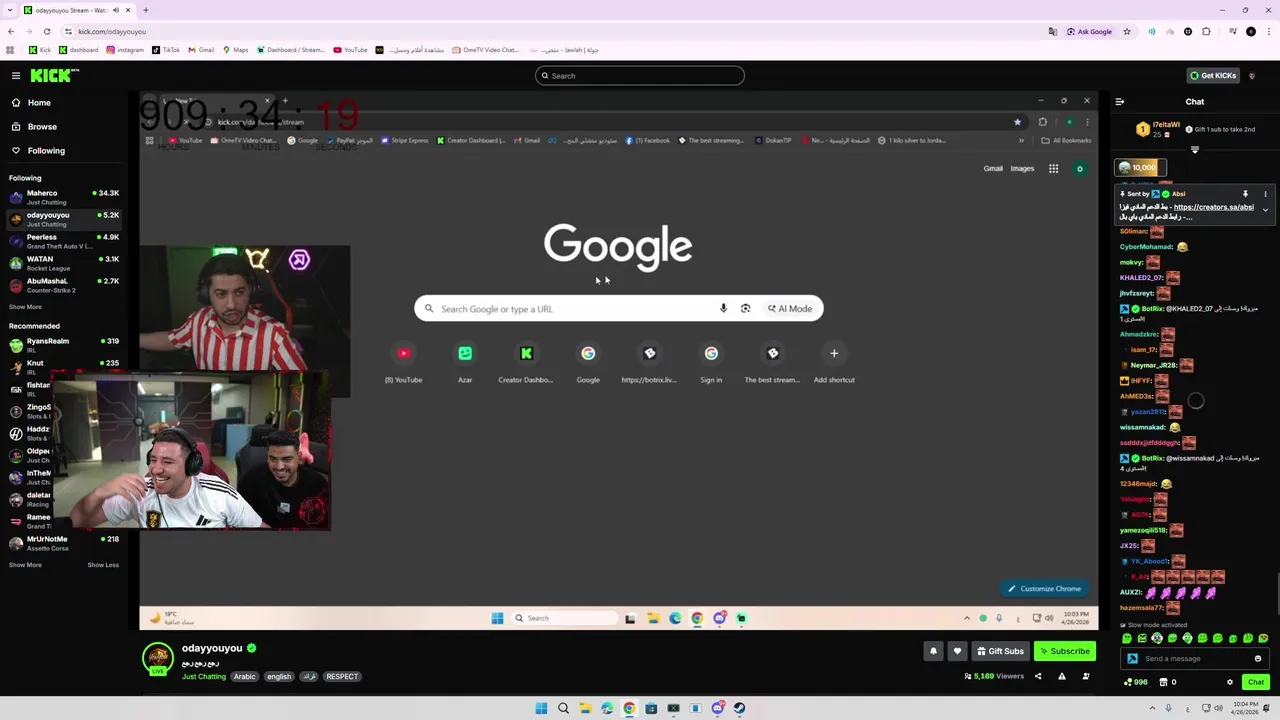This screenshot has width=1280, height=720.
Task: Click the Get KICKs button
Action: point(1213,75)
